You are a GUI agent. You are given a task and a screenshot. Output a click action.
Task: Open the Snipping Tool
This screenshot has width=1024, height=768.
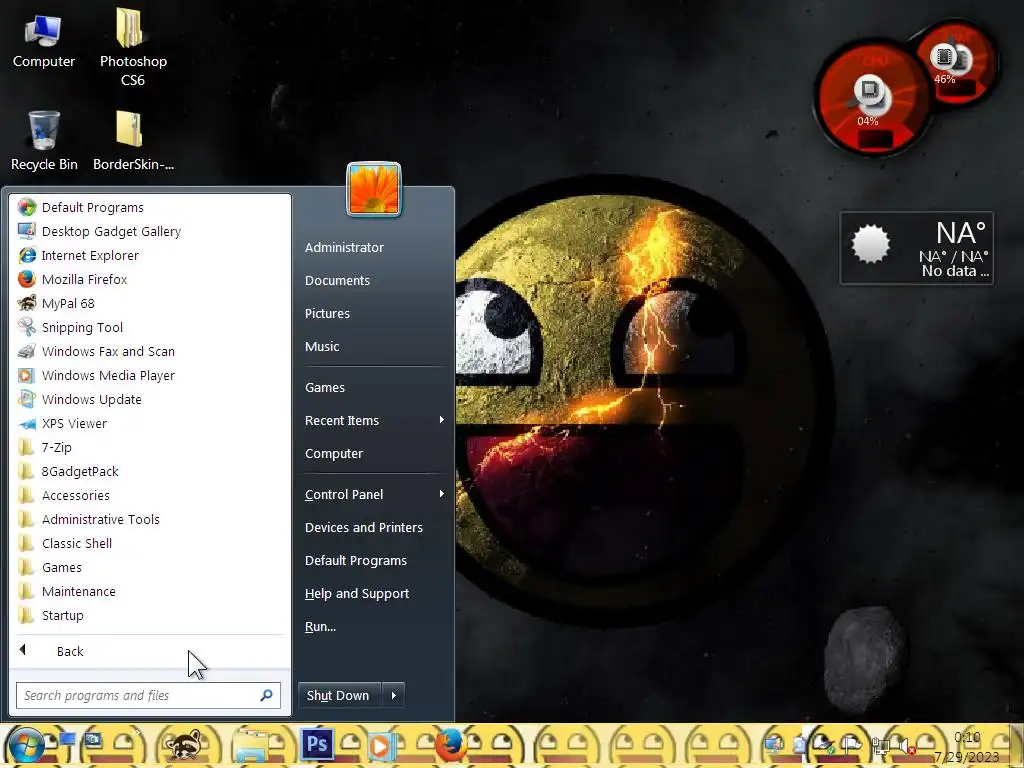point(150,328)
